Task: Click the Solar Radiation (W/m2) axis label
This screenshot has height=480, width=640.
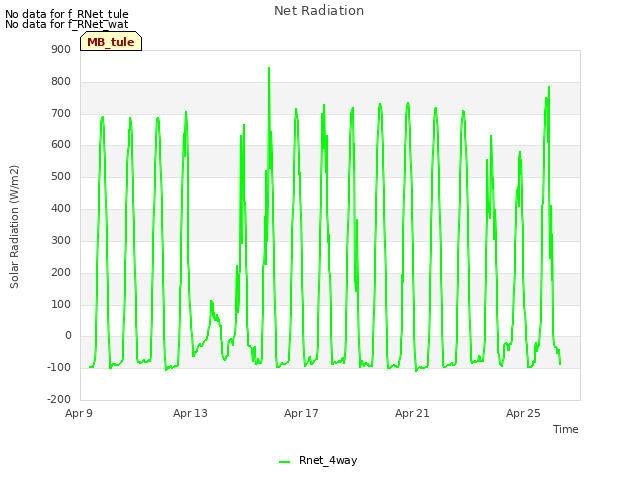Action: click(14, 227)
